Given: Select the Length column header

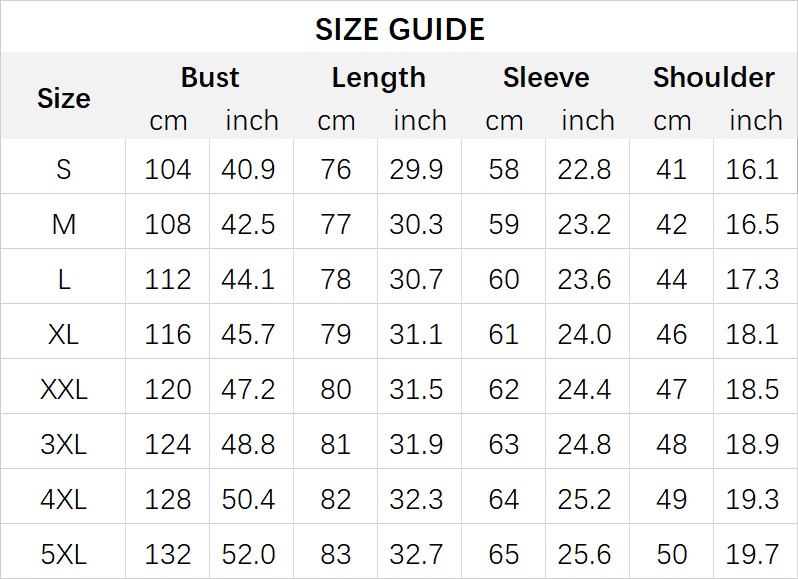Looking at the screenshot, I should 378,78.
